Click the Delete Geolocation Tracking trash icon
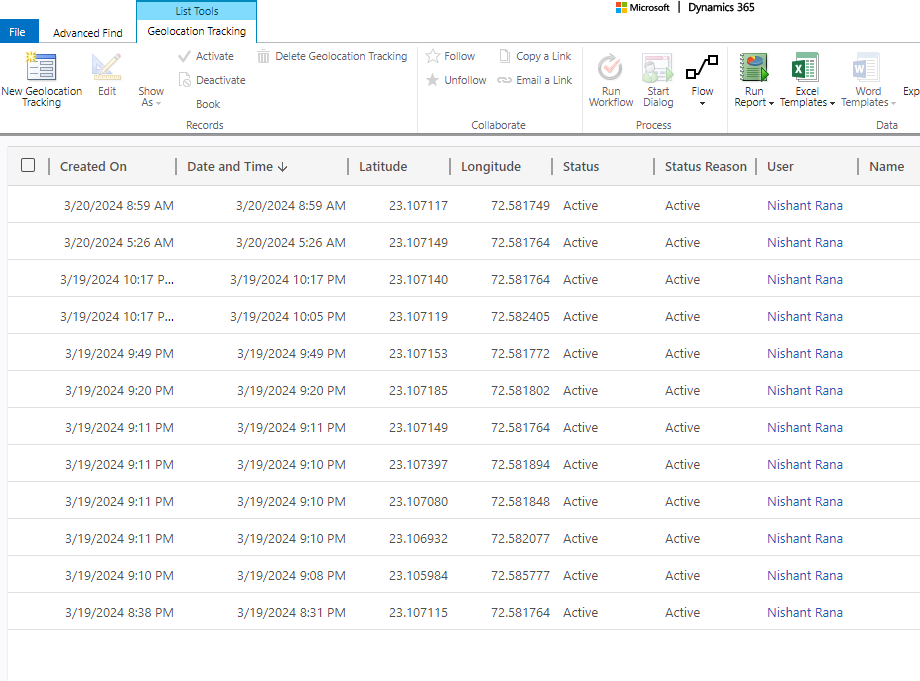This screenshot has height=681, width=920. click(263, 56)
